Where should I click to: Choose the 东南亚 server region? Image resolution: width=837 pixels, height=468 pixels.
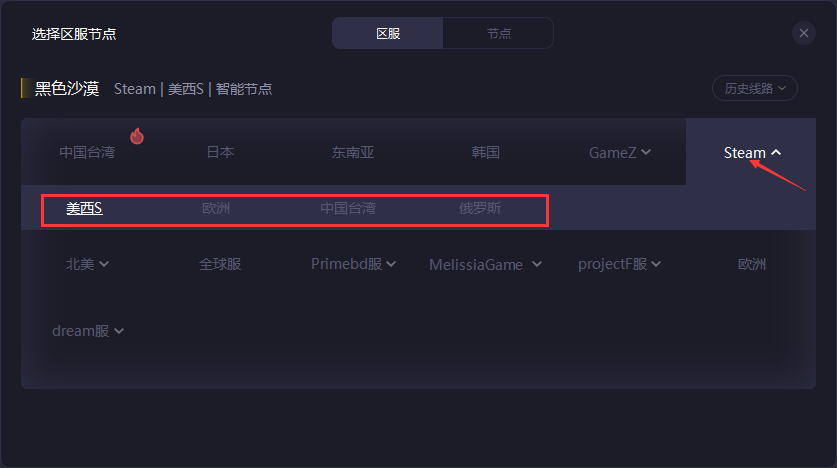353,152
